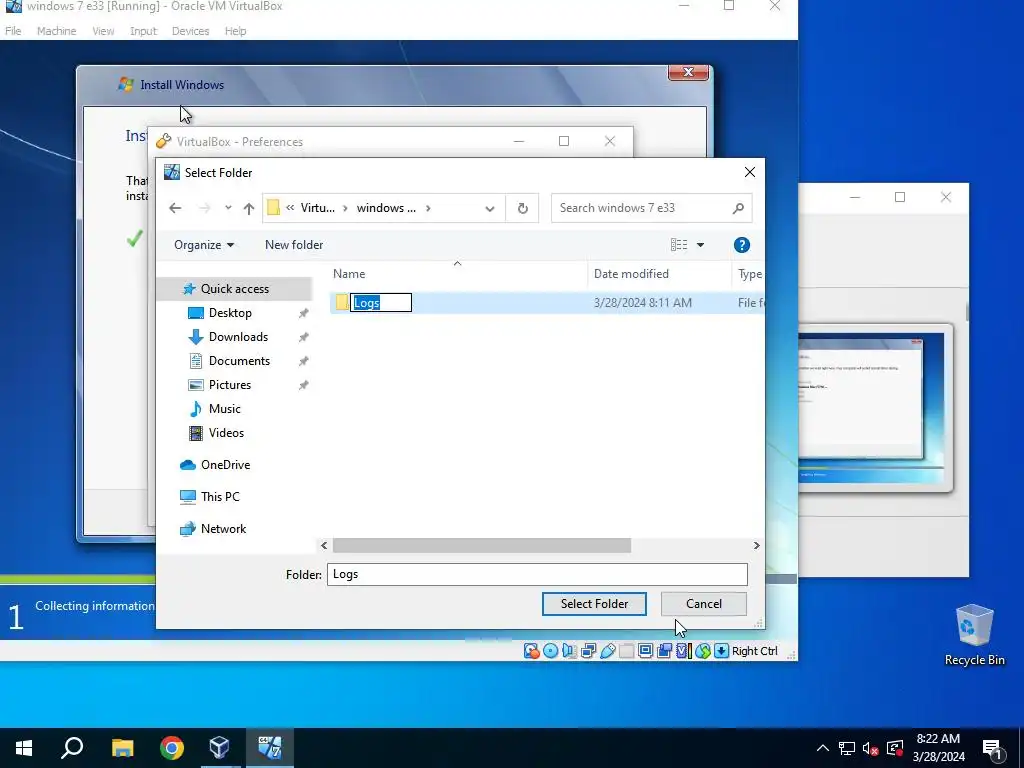Expand the breadcrumb chevron after 'windows ...'
This screenshot has height=768, width=1024.
coord(428,208)
